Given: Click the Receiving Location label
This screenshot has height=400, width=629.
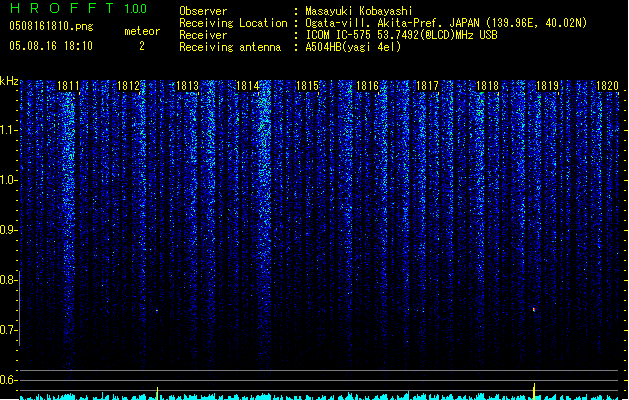Looking at the screenshot, I should coord(233,23).
